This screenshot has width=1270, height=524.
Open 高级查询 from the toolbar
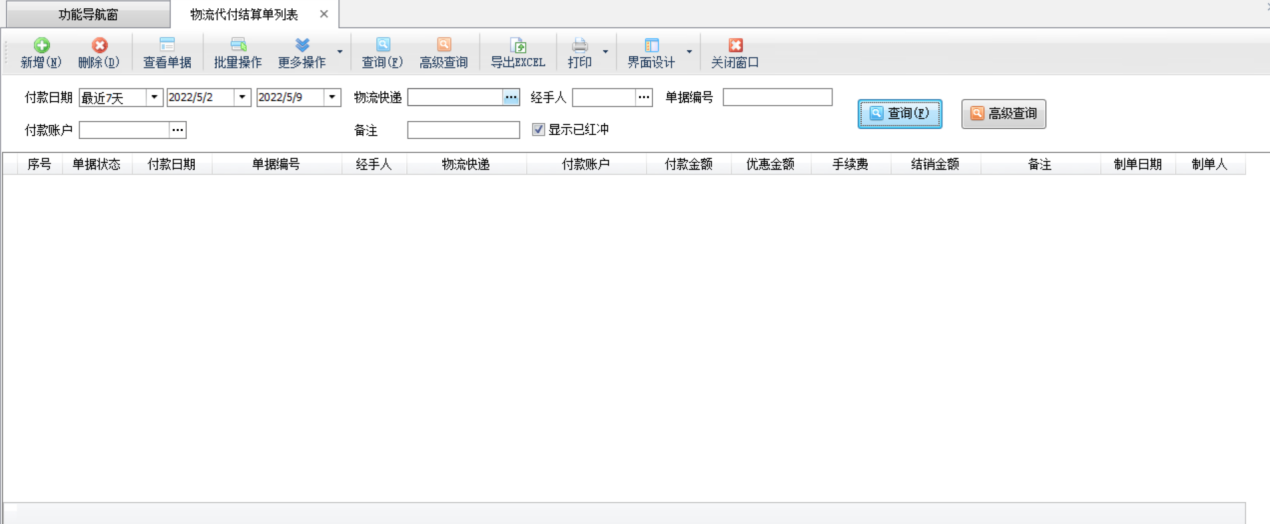click(443, 46)
